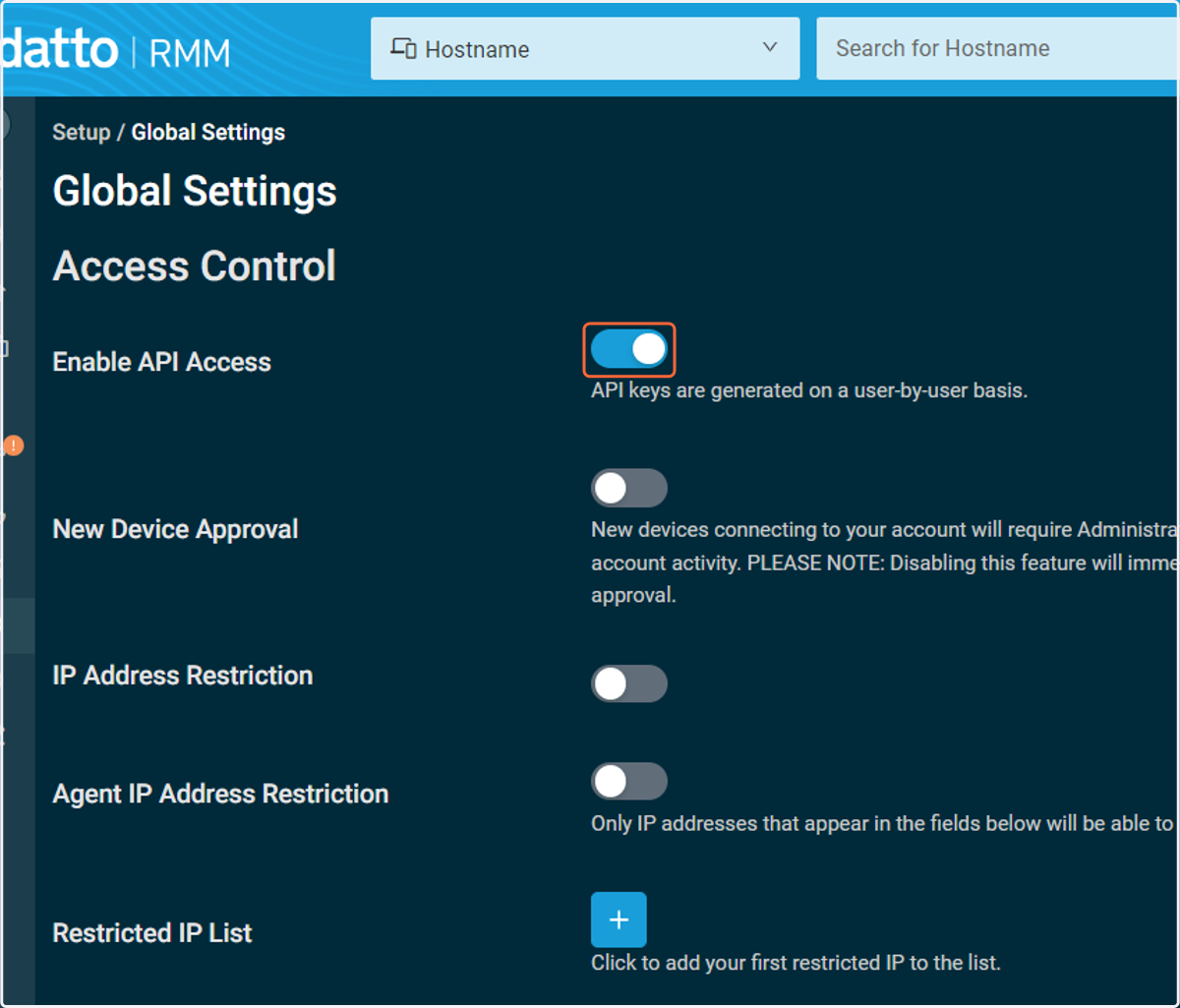Click 'Click to add your first restricted IP' text

[x=796, y=963]
